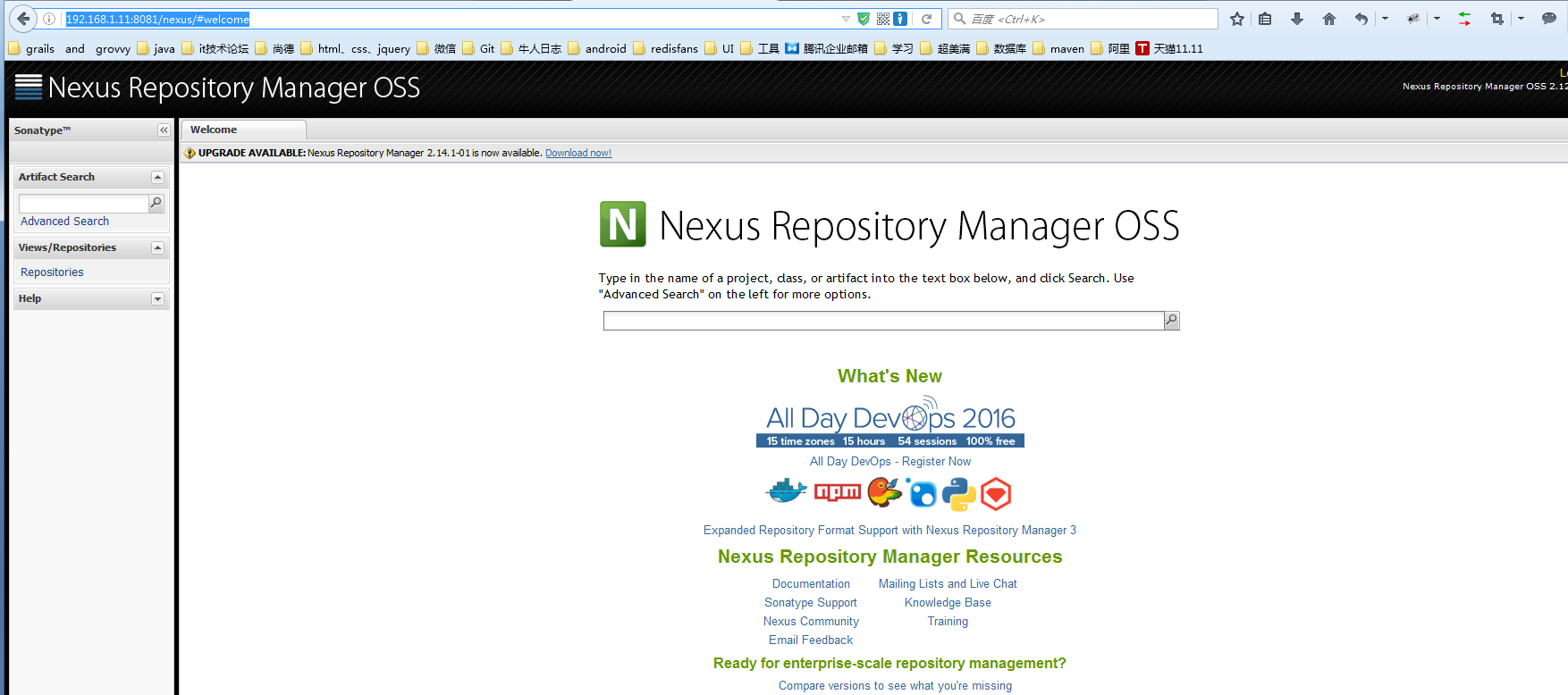Open the Documentation link

pyautogui.click(x=811, y=583)
